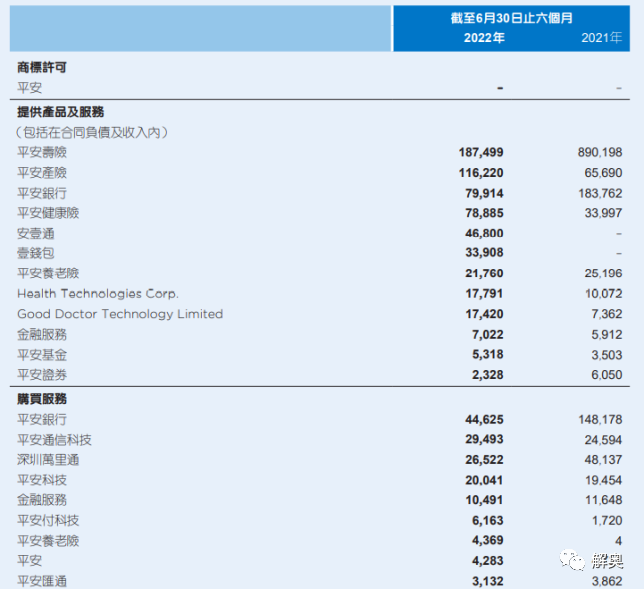Click the value 29,493

coord(484,439)
